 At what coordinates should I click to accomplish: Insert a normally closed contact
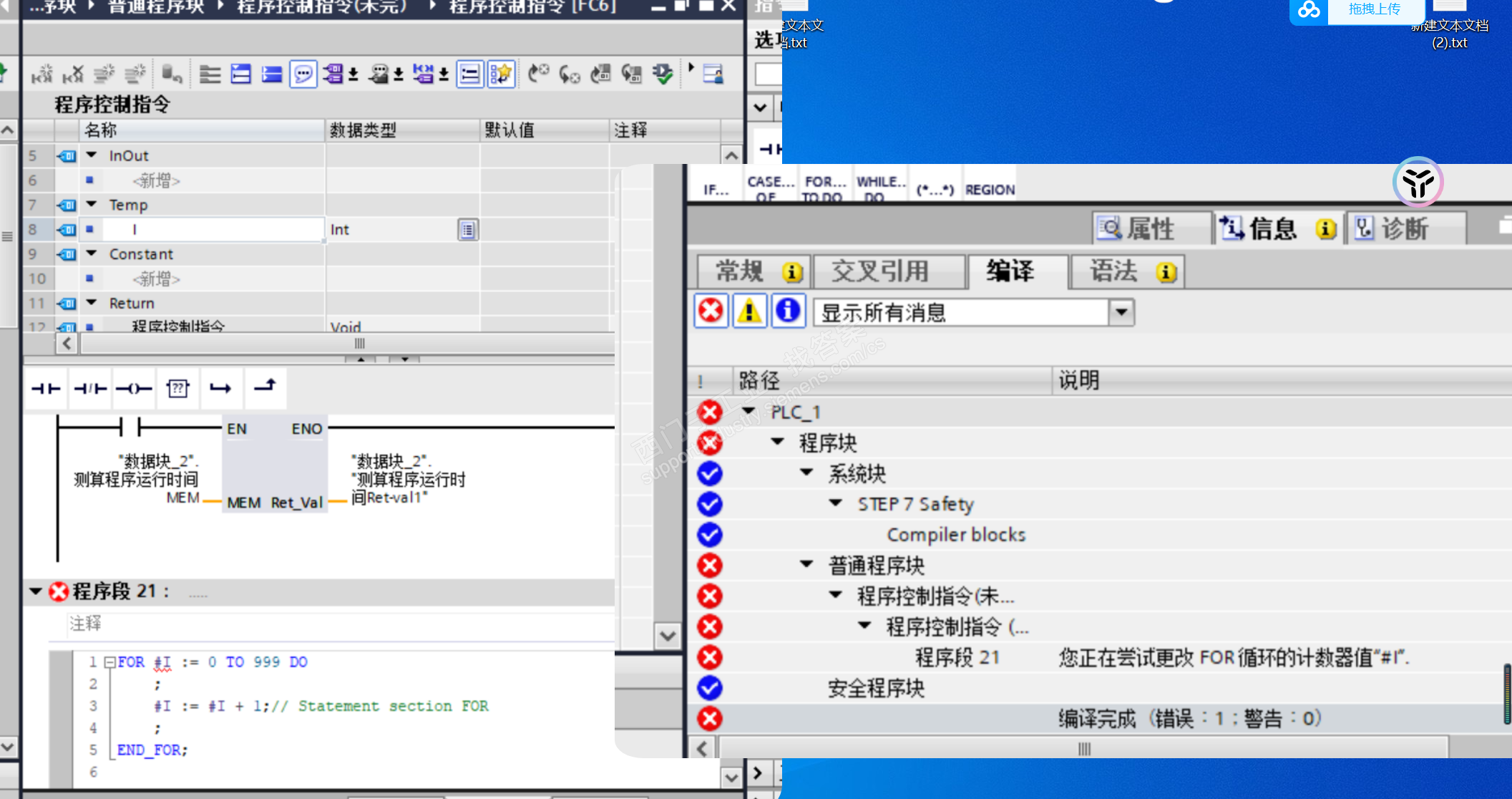[90, 389]
